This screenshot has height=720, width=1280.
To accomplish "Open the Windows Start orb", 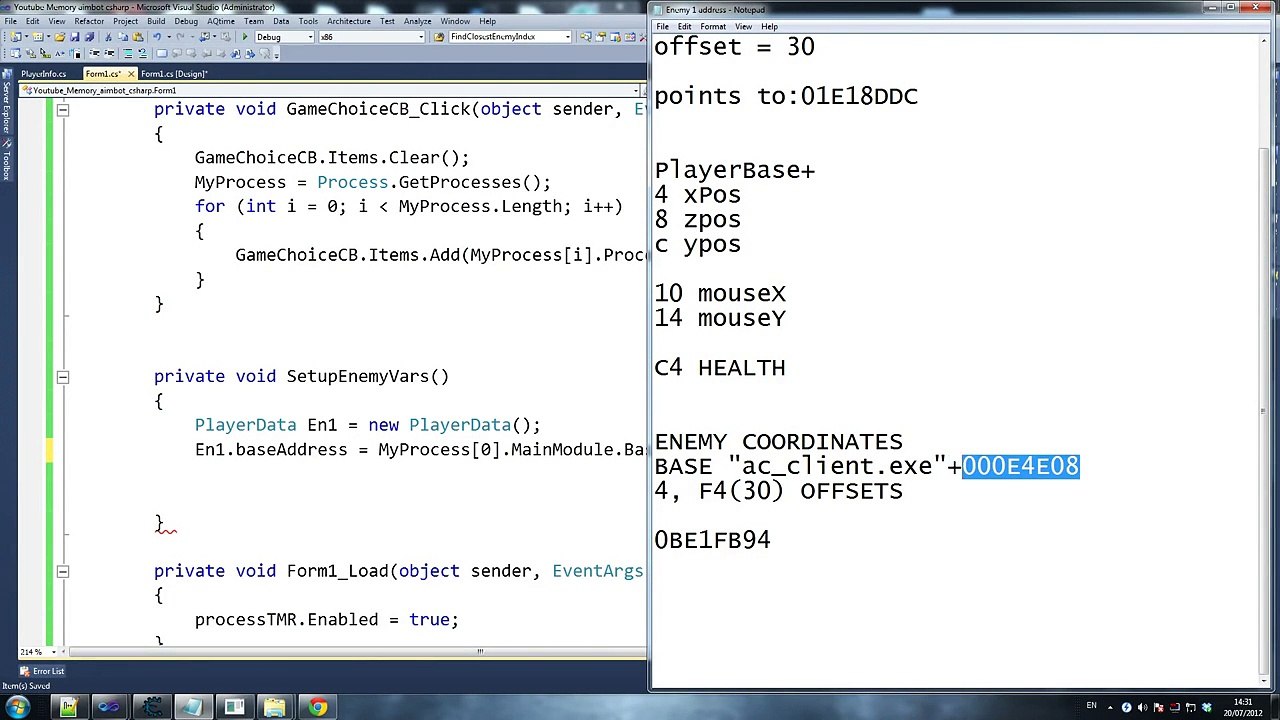I will click(17, 707).
